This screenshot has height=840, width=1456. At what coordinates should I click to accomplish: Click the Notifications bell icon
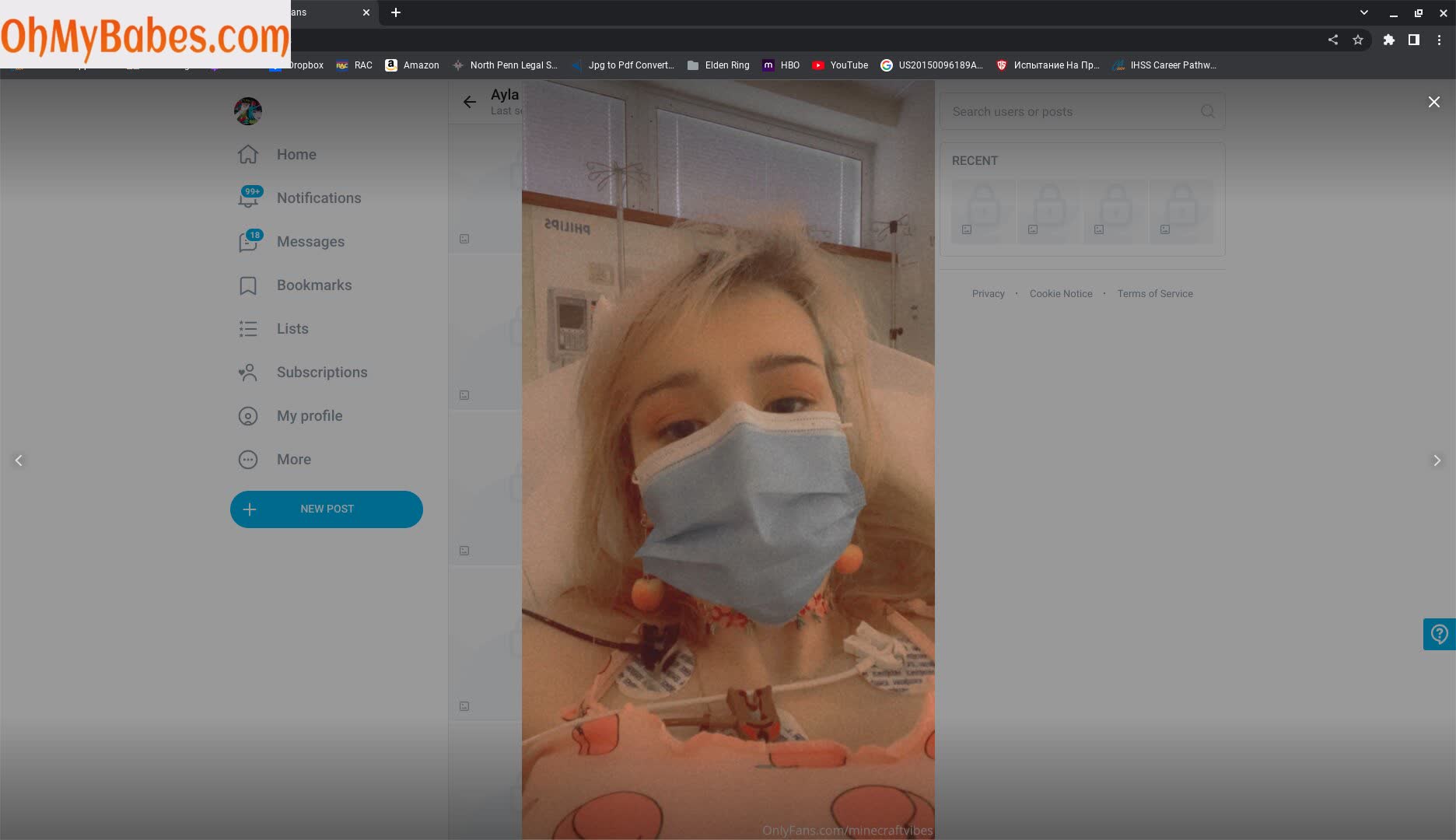pyautogui.click(x=248, y=199)
